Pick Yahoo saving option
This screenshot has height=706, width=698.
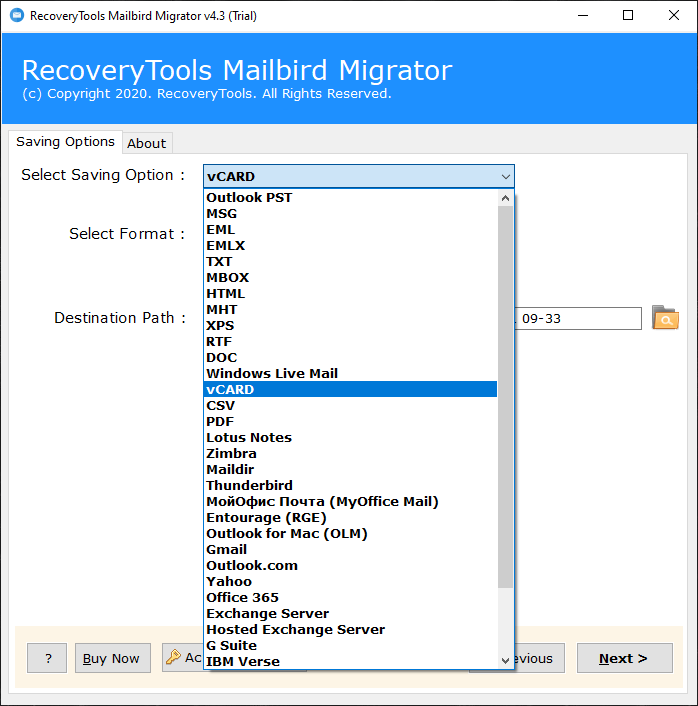click(x=350, y=581)
